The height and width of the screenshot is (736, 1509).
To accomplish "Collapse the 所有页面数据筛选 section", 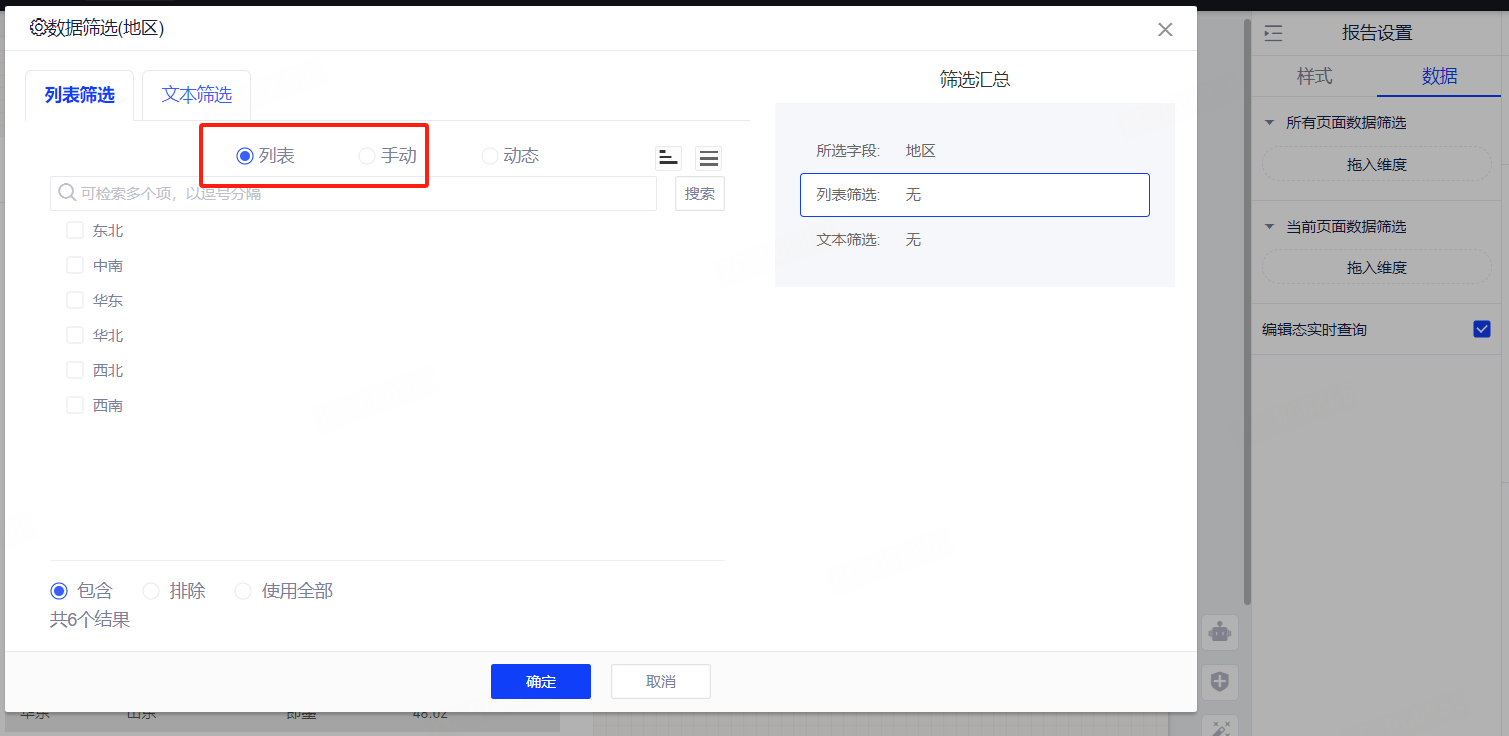I will pyautogui.click(x=1270, y=123).
